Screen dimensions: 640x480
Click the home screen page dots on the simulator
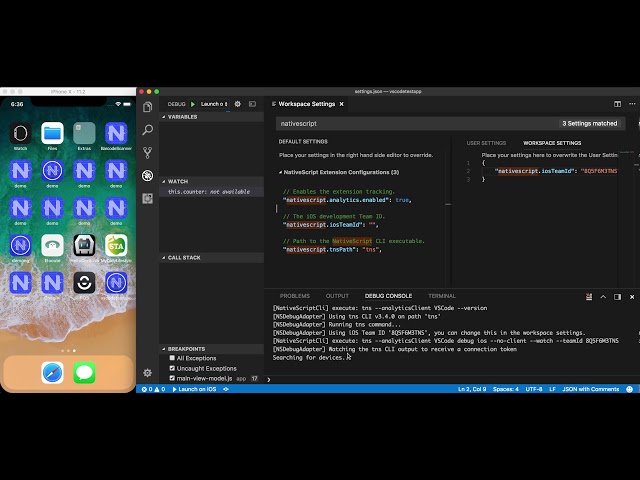(x=68, y=351)
